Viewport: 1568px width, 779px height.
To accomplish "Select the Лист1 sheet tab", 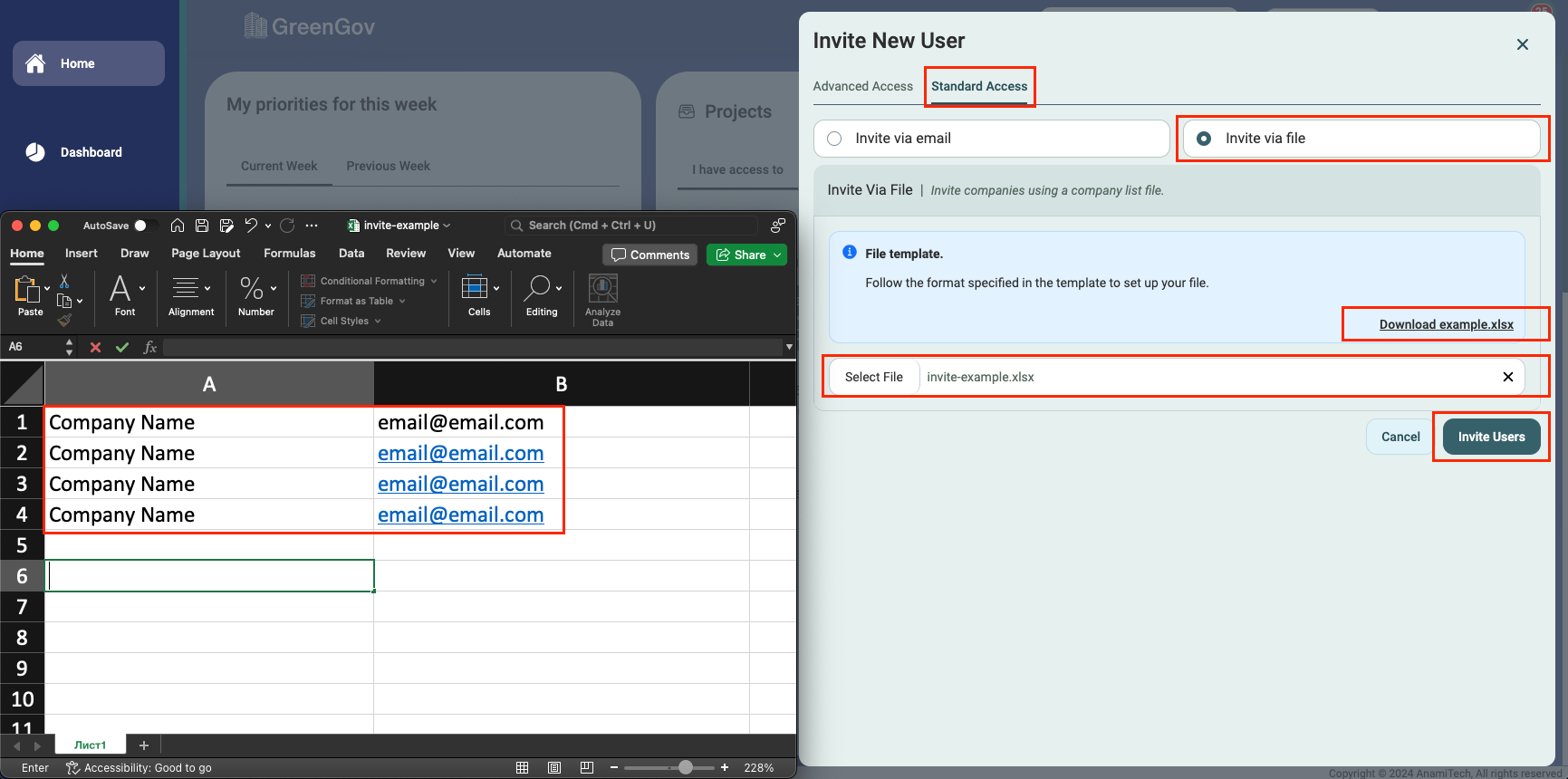I will [x=90, y=745].
